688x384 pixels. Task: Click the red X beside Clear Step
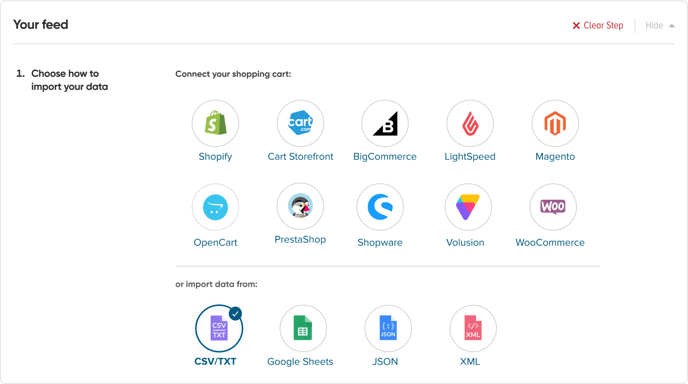point(576,26)
